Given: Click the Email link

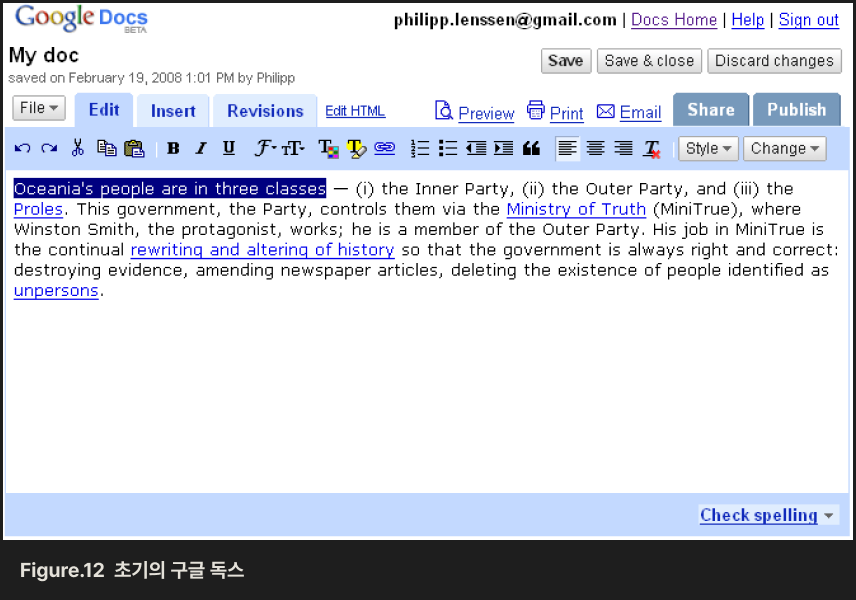Looking at the screenshot, I should point(640,112).
